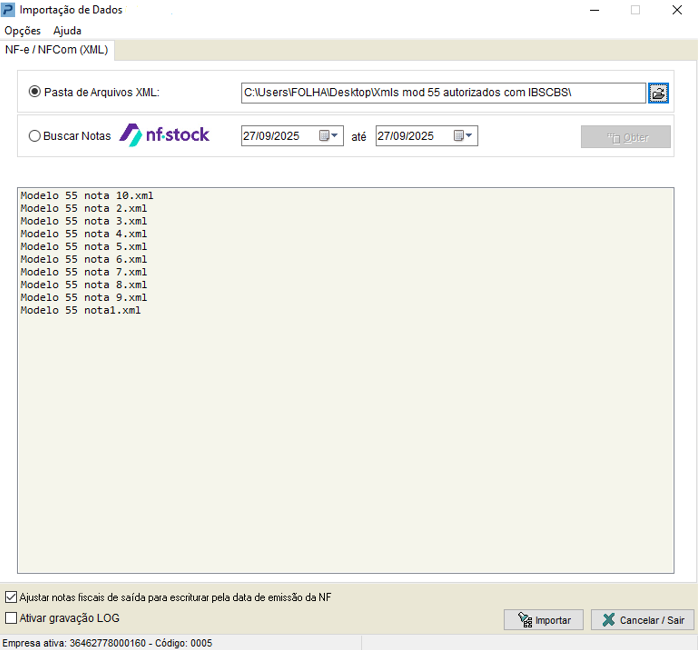
Task: Click the nf-stock logo
Action: pyautogui.click(x=164, y=135)
